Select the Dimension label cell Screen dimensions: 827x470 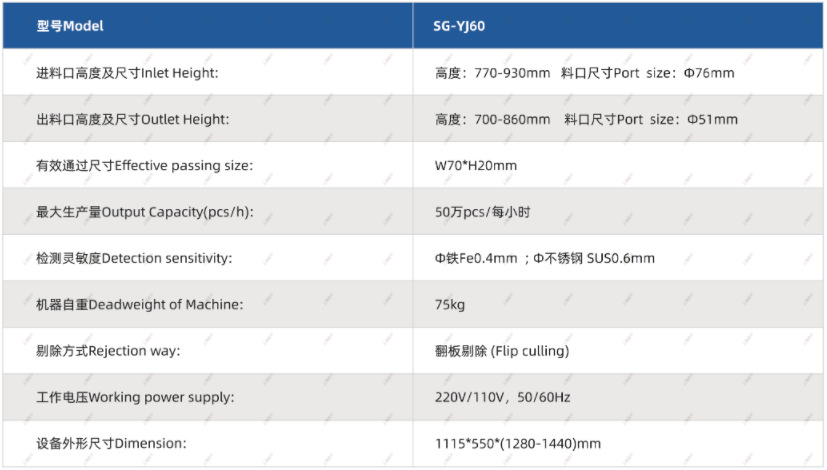tap(112, 443)
